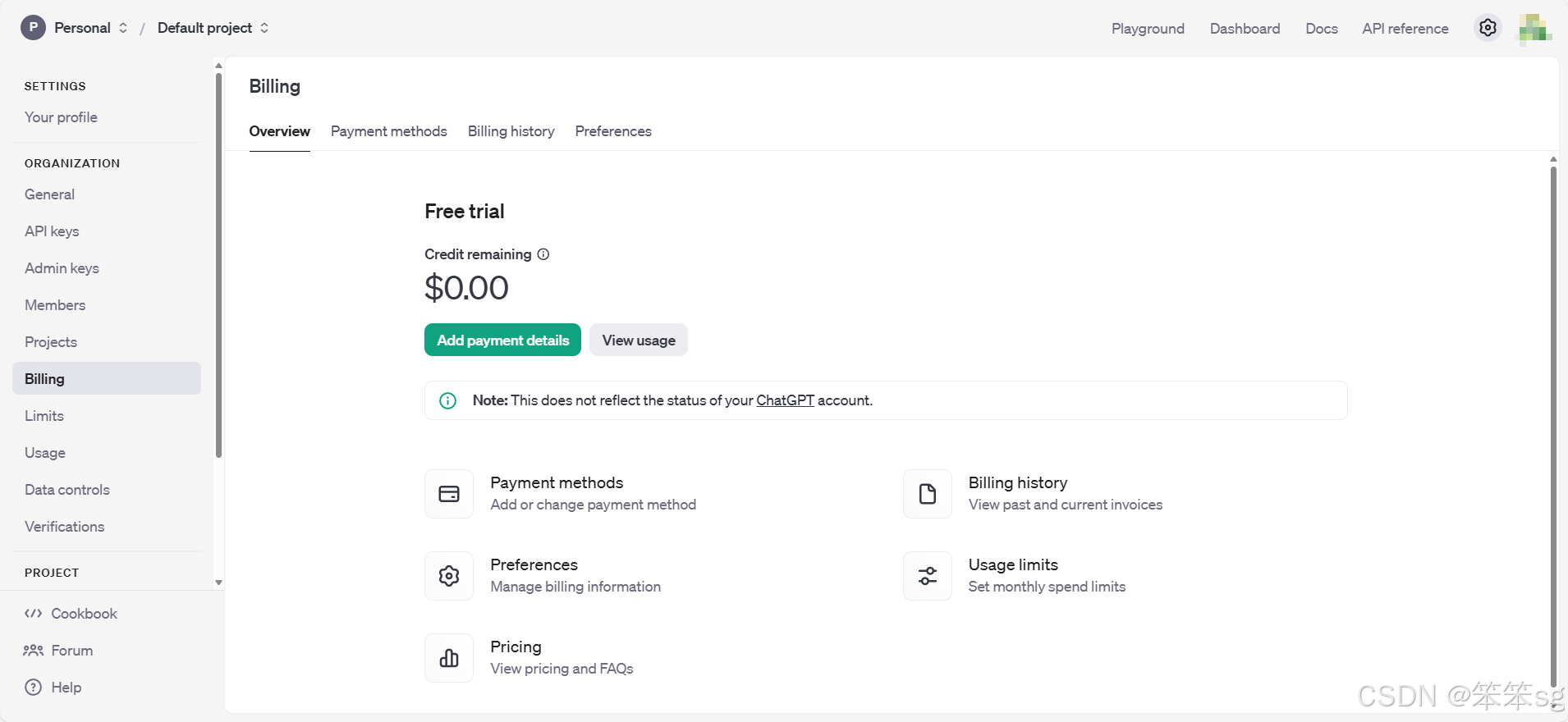Expand the Default project switcher

click(213, 28)
